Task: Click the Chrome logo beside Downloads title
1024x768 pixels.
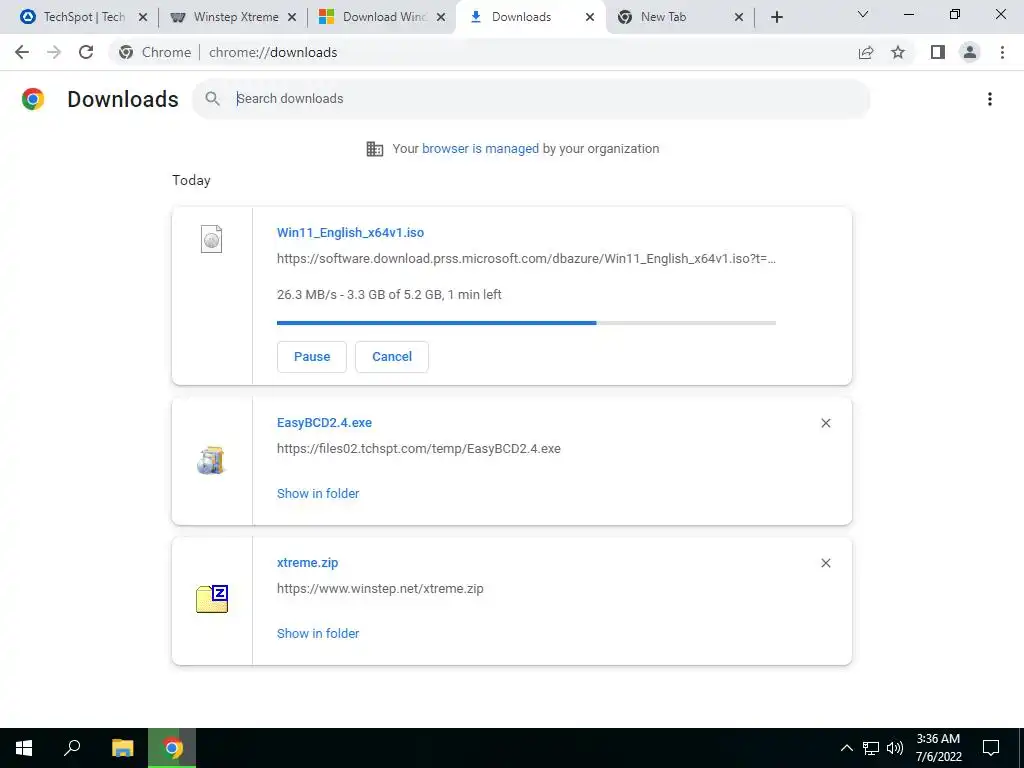Action: point(33,99)
